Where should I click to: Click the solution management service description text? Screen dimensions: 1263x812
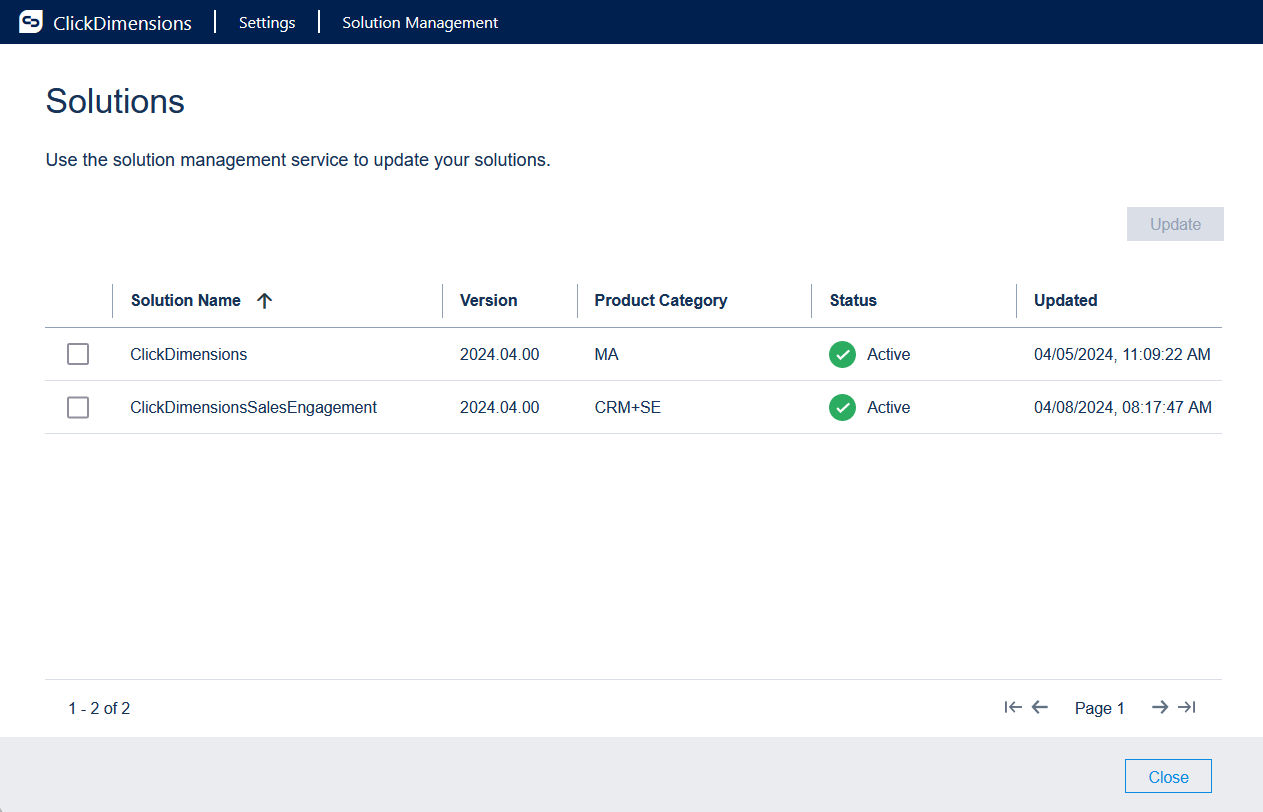[298, 160]
